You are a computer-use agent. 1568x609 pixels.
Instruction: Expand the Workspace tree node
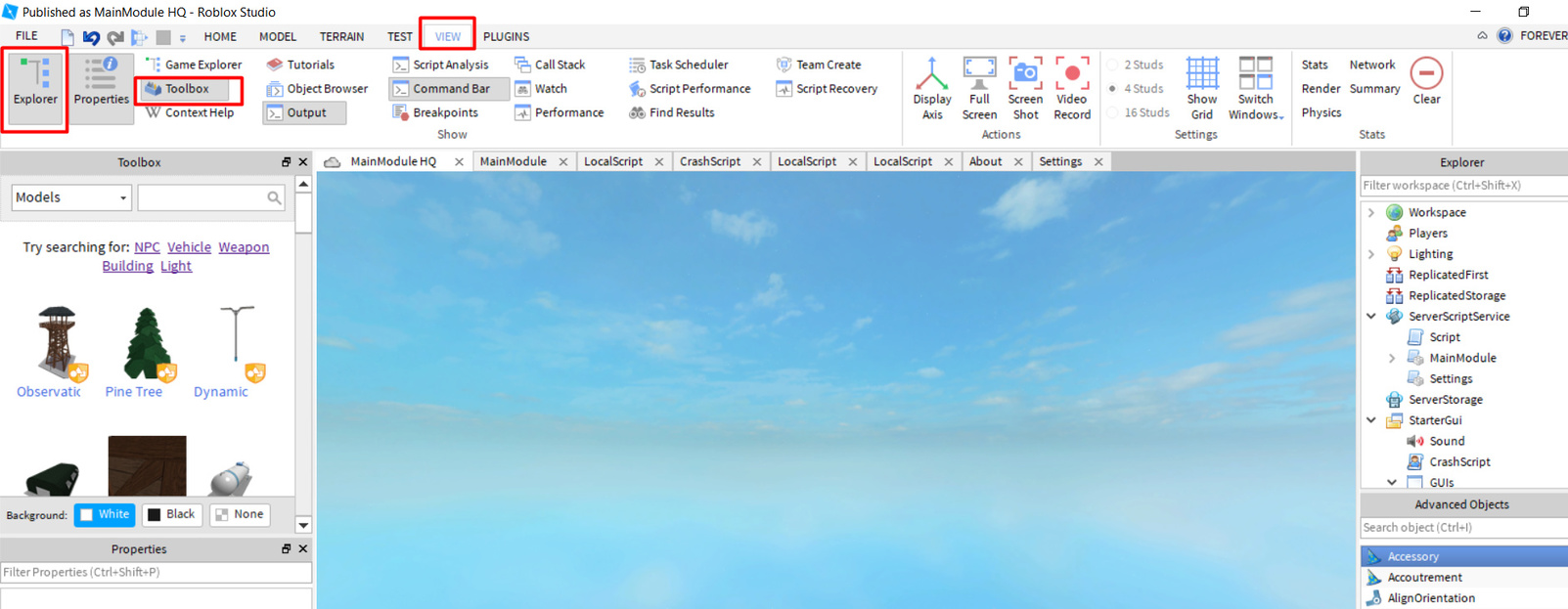pos(1371,212)
